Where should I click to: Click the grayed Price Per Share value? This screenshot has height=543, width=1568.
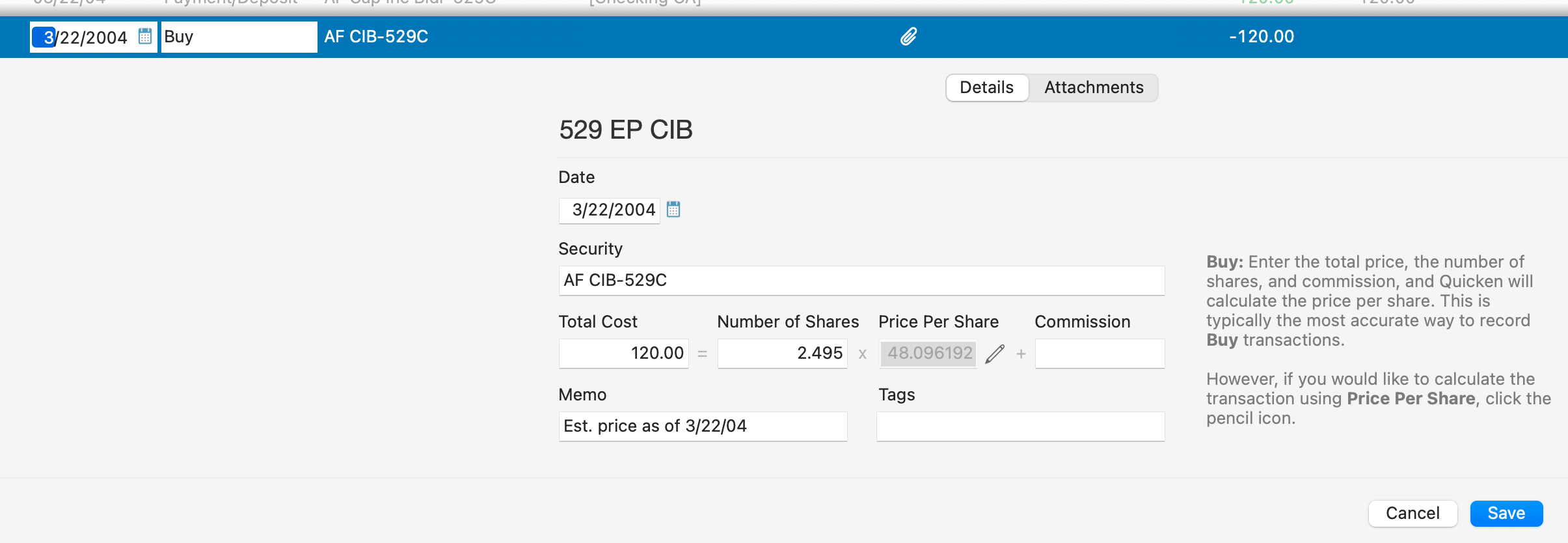tap(928, 354)
